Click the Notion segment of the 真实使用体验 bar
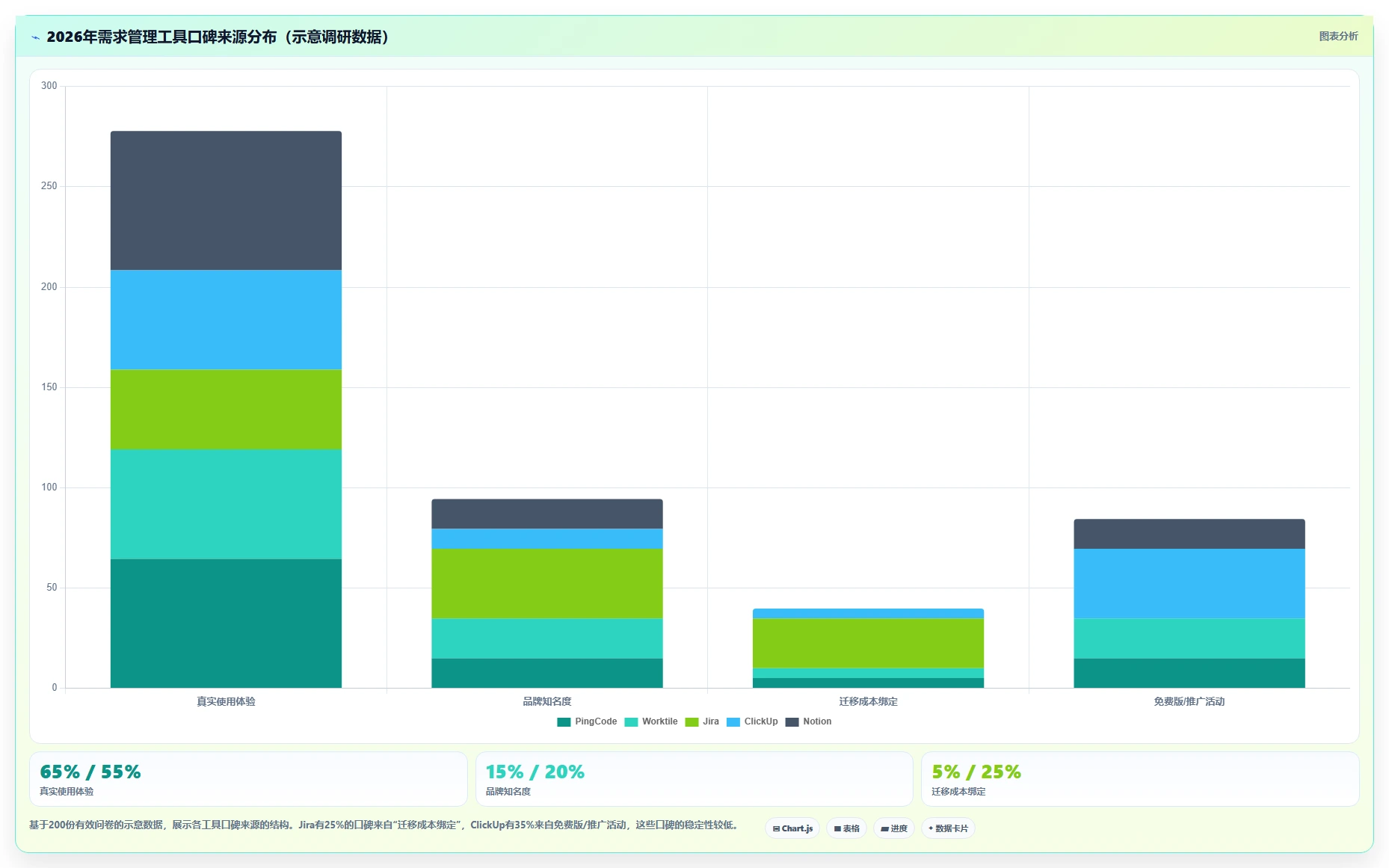The width and height of the screenshot is (1389, 868). (x=226, y=200)
